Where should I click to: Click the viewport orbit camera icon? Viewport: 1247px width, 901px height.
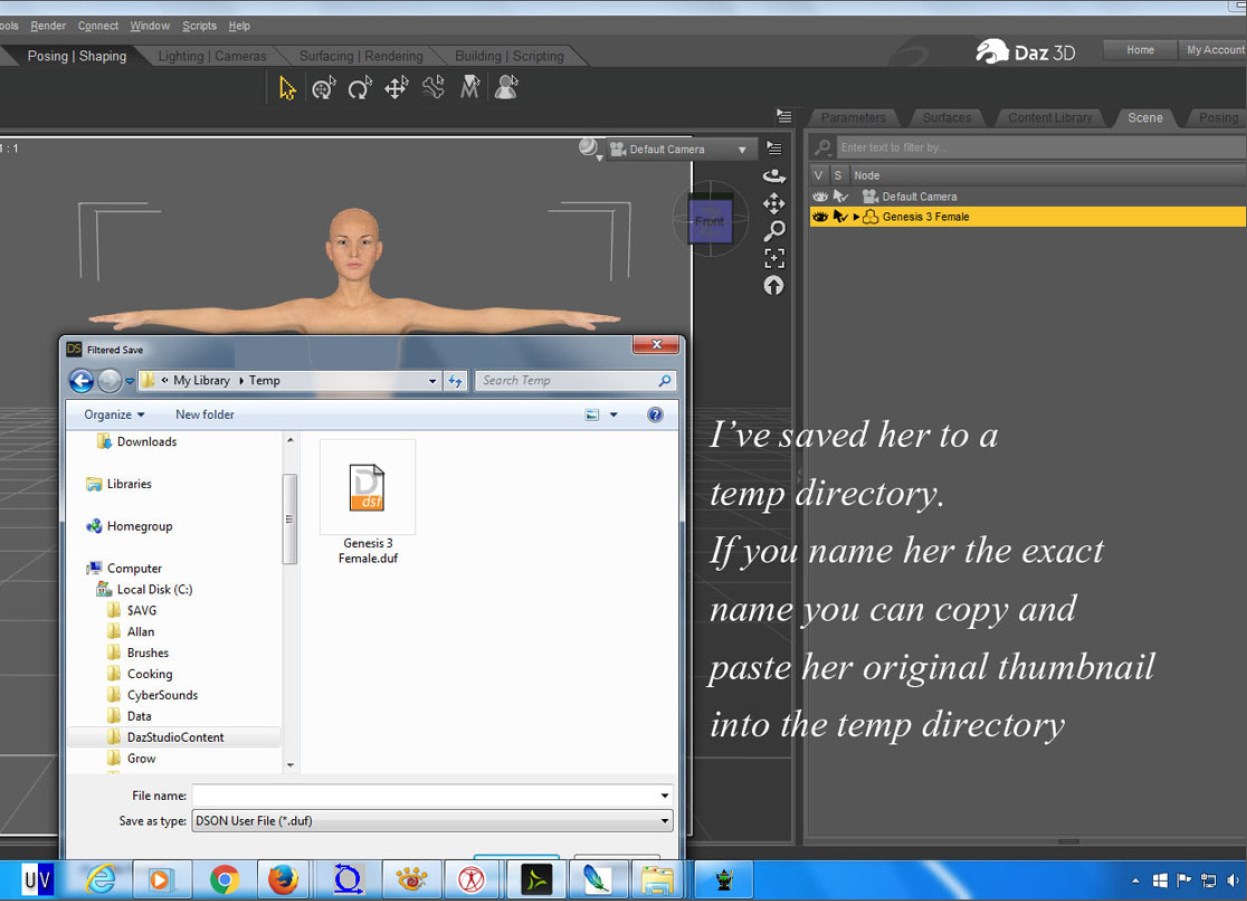(x=774, y=176)
